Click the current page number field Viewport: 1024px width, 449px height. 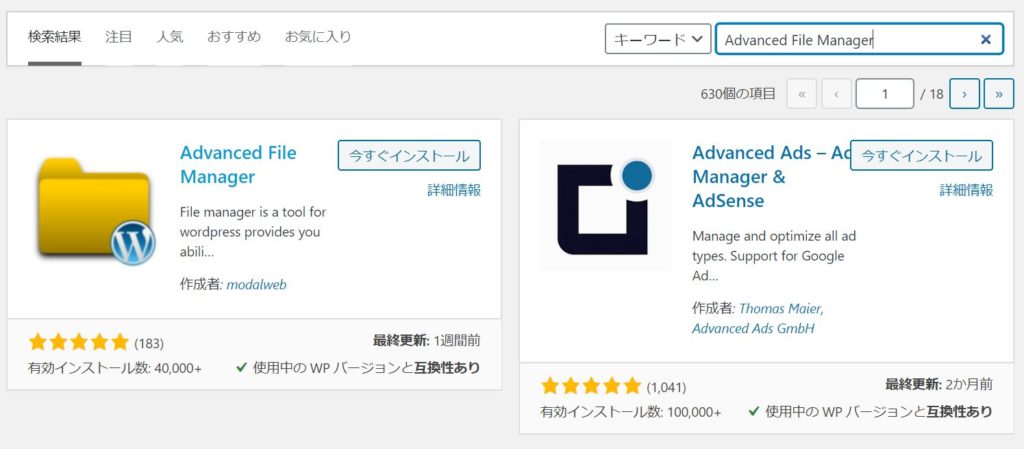[884, 94]
